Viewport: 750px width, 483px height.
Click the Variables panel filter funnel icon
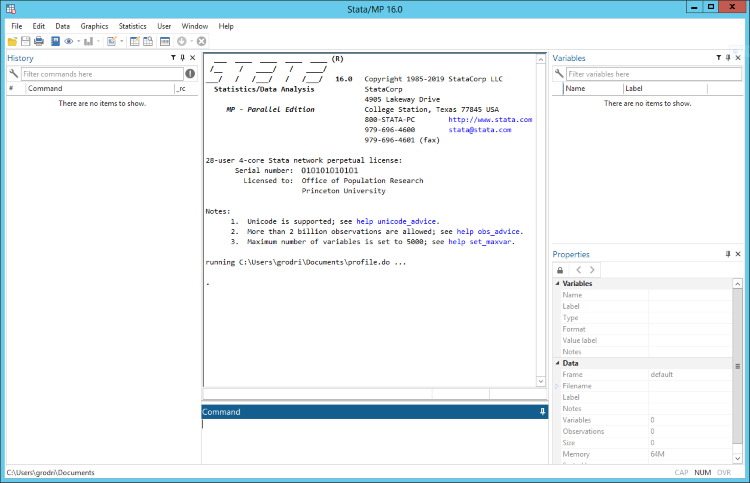point(718,58)
